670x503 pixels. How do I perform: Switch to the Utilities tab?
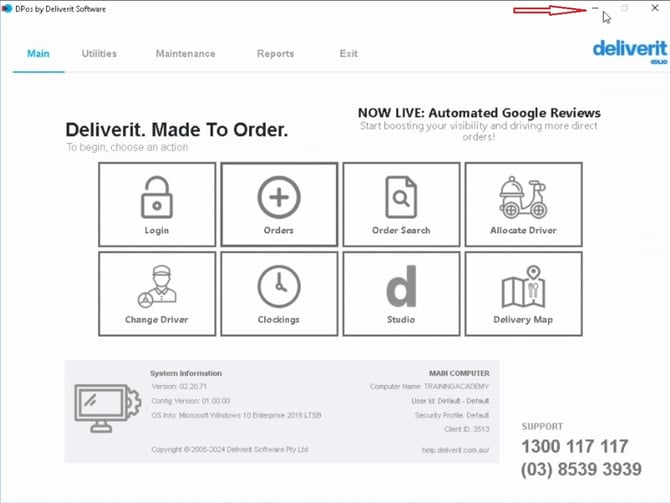(x=99, y=53)
